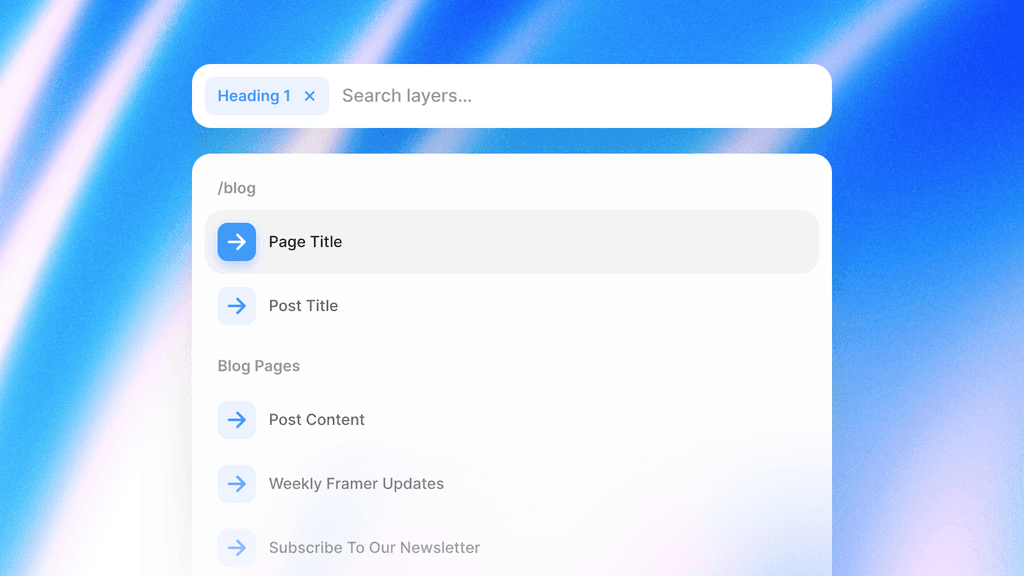Click the arrow icon beside Weekly Framer Updates

[236, 484]
